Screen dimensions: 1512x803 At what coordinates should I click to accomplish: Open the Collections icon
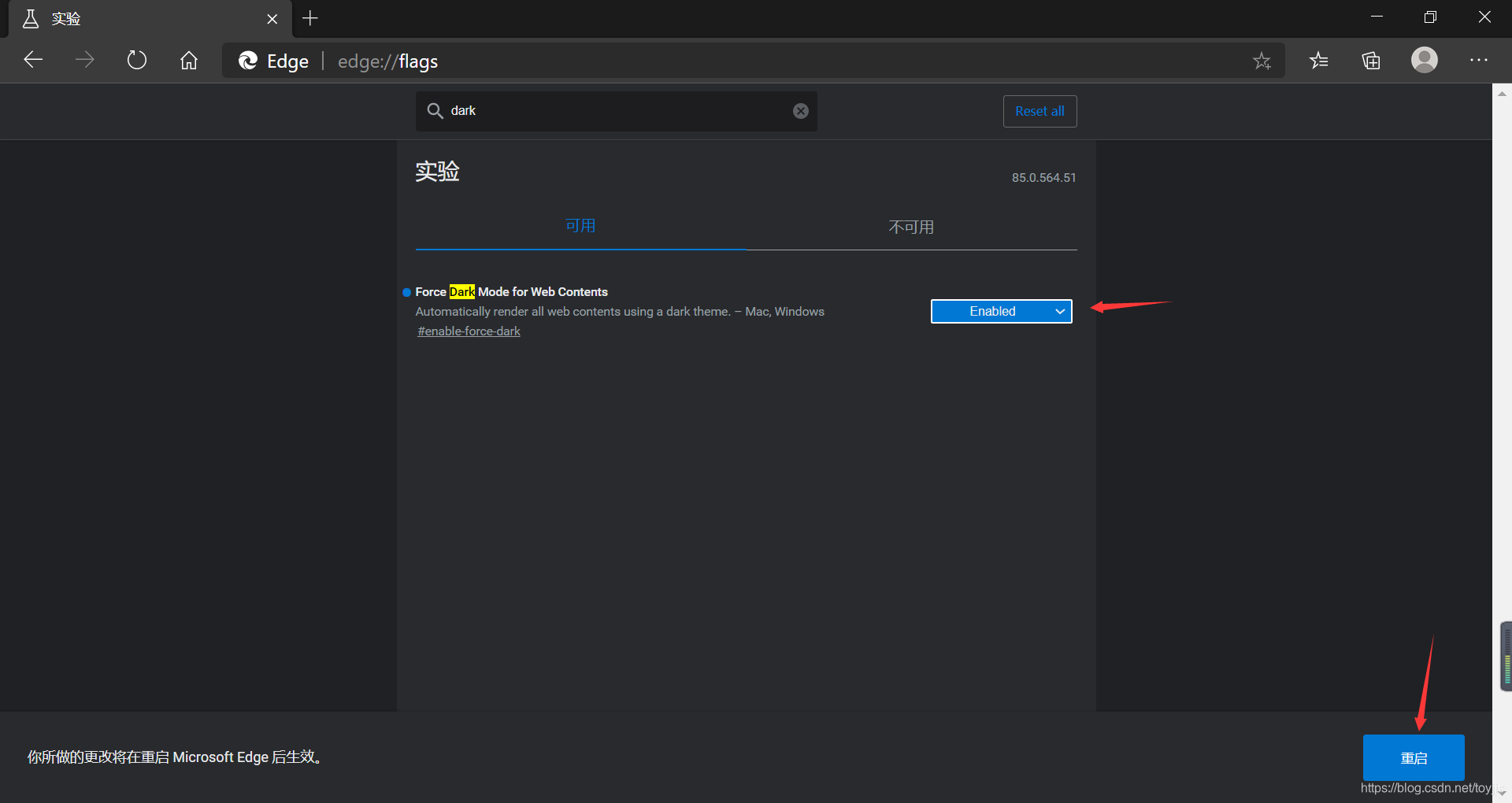[x=1371, y=60]
